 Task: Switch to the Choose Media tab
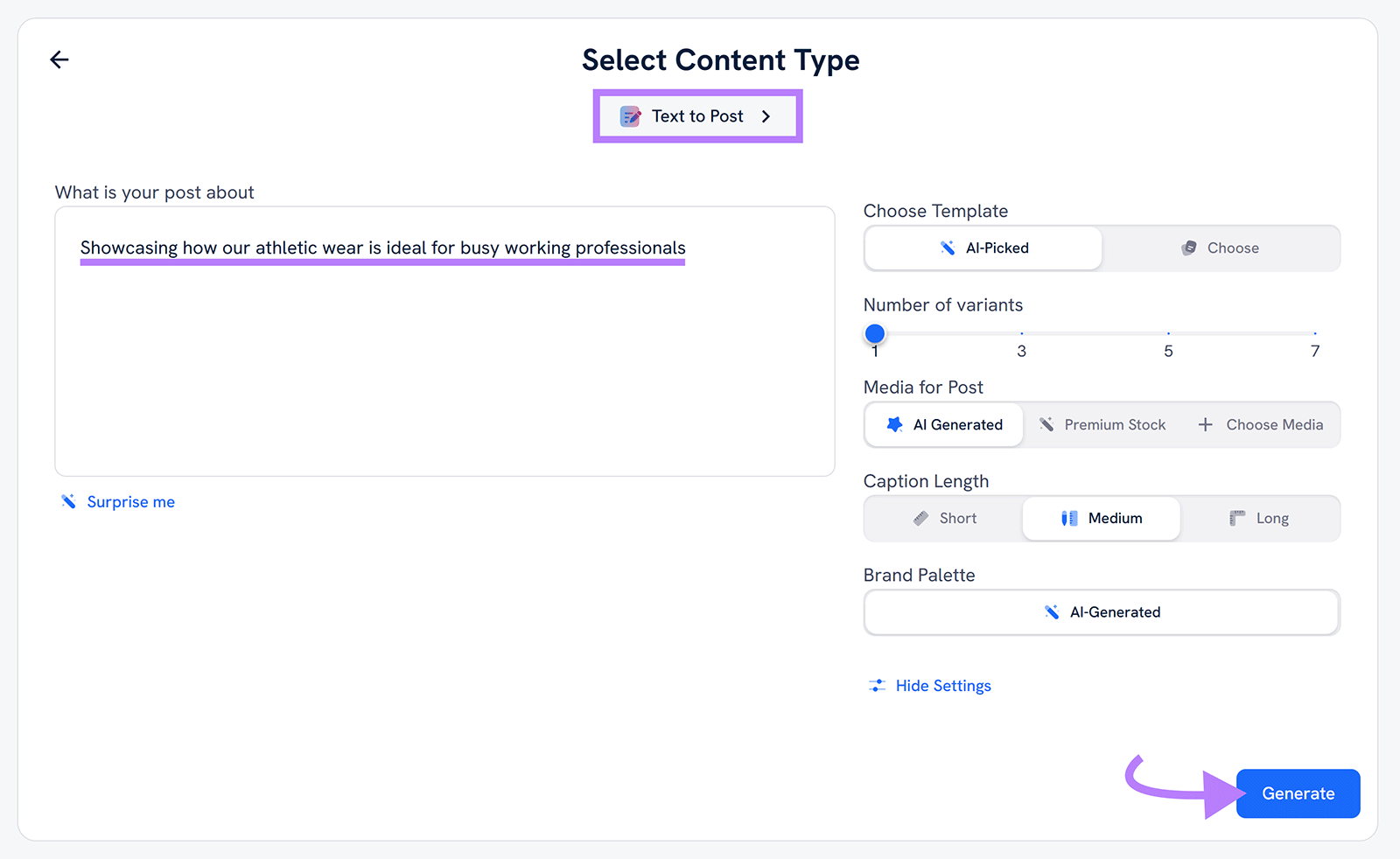1261,424
